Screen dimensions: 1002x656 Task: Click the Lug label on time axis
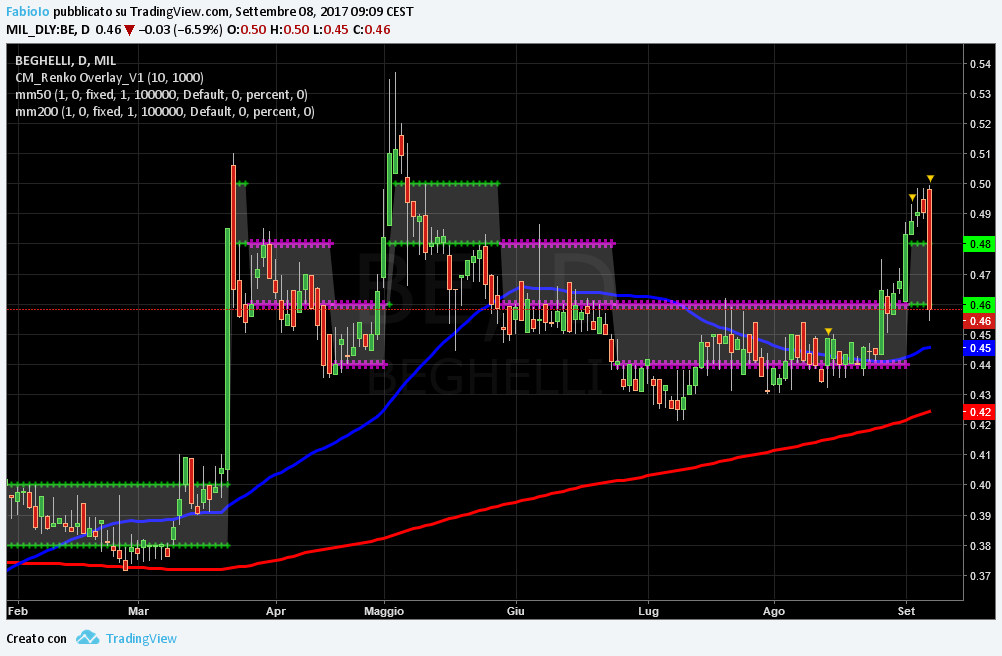click(649, 611)
